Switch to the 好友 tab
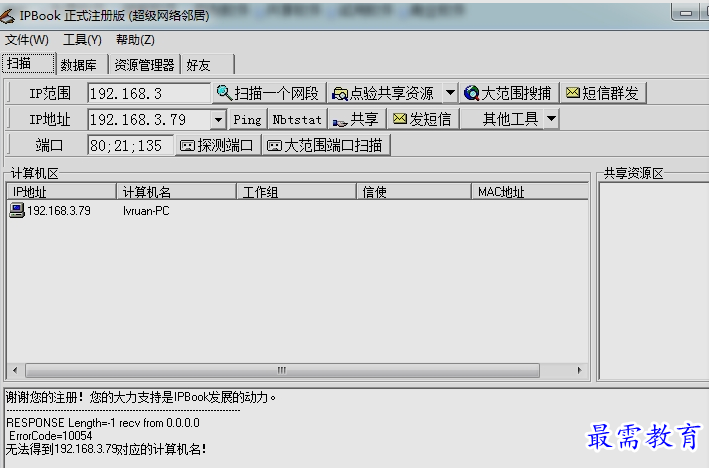Image resolution: width=709 pixels, height=468 pixels. 208,65
